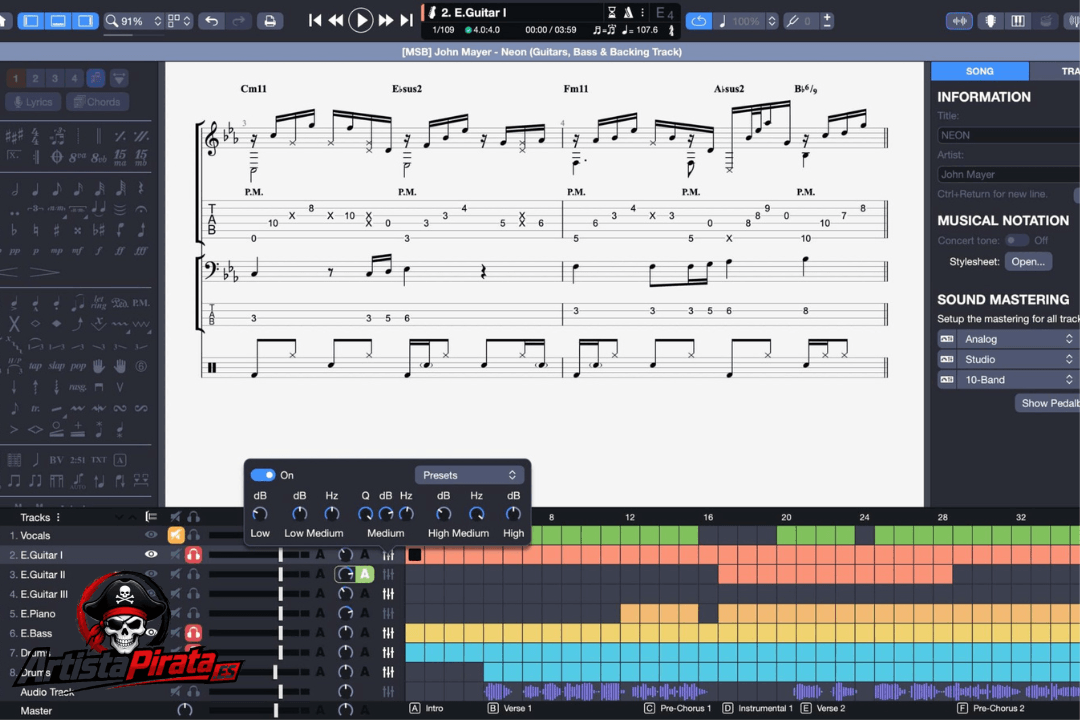
Task: Fast forward to the next bar
Action: point(386,21)
